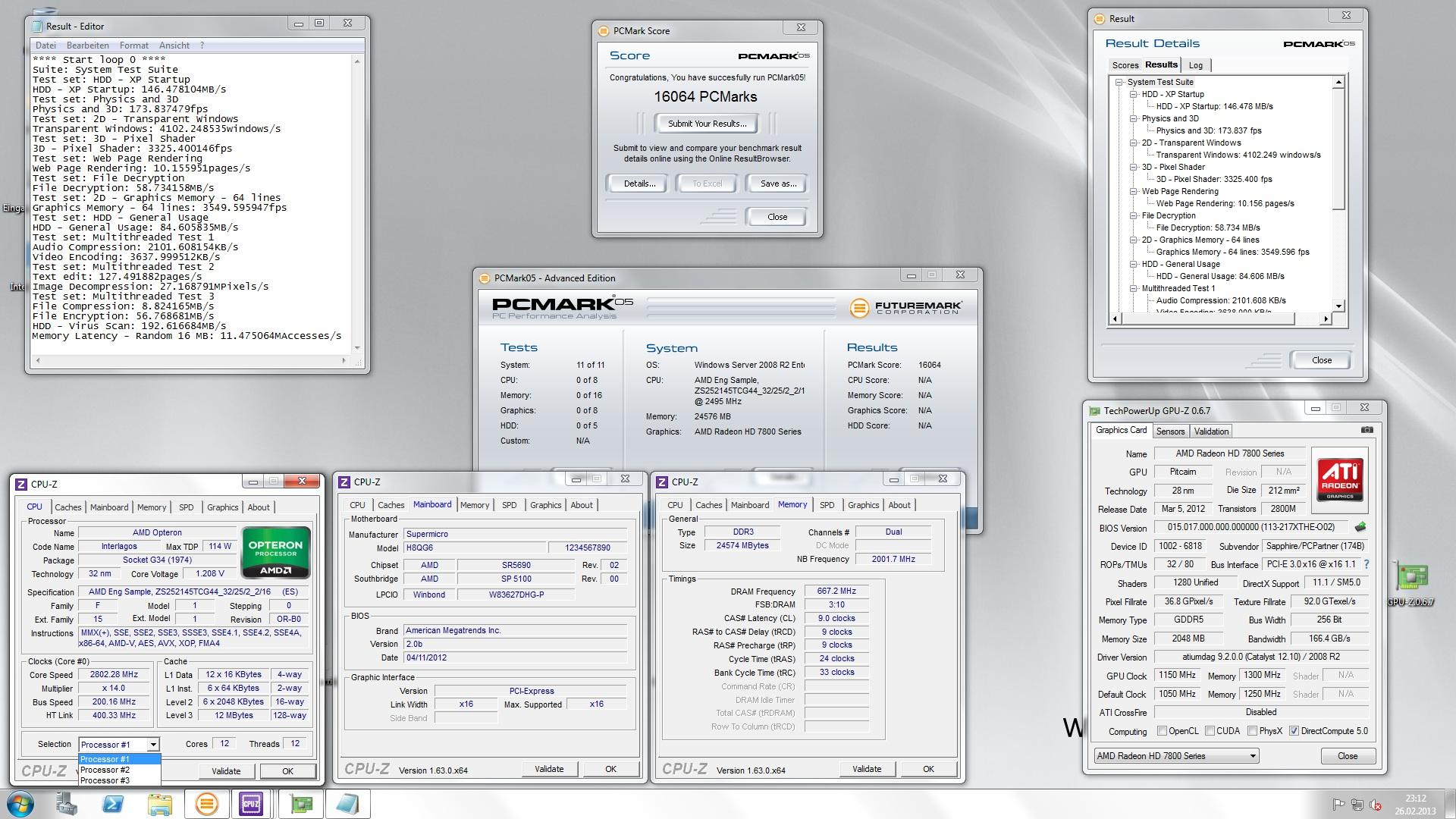
Task: Click the clock showing 23:12 in the taskbar
Action: coord(1415,799)
